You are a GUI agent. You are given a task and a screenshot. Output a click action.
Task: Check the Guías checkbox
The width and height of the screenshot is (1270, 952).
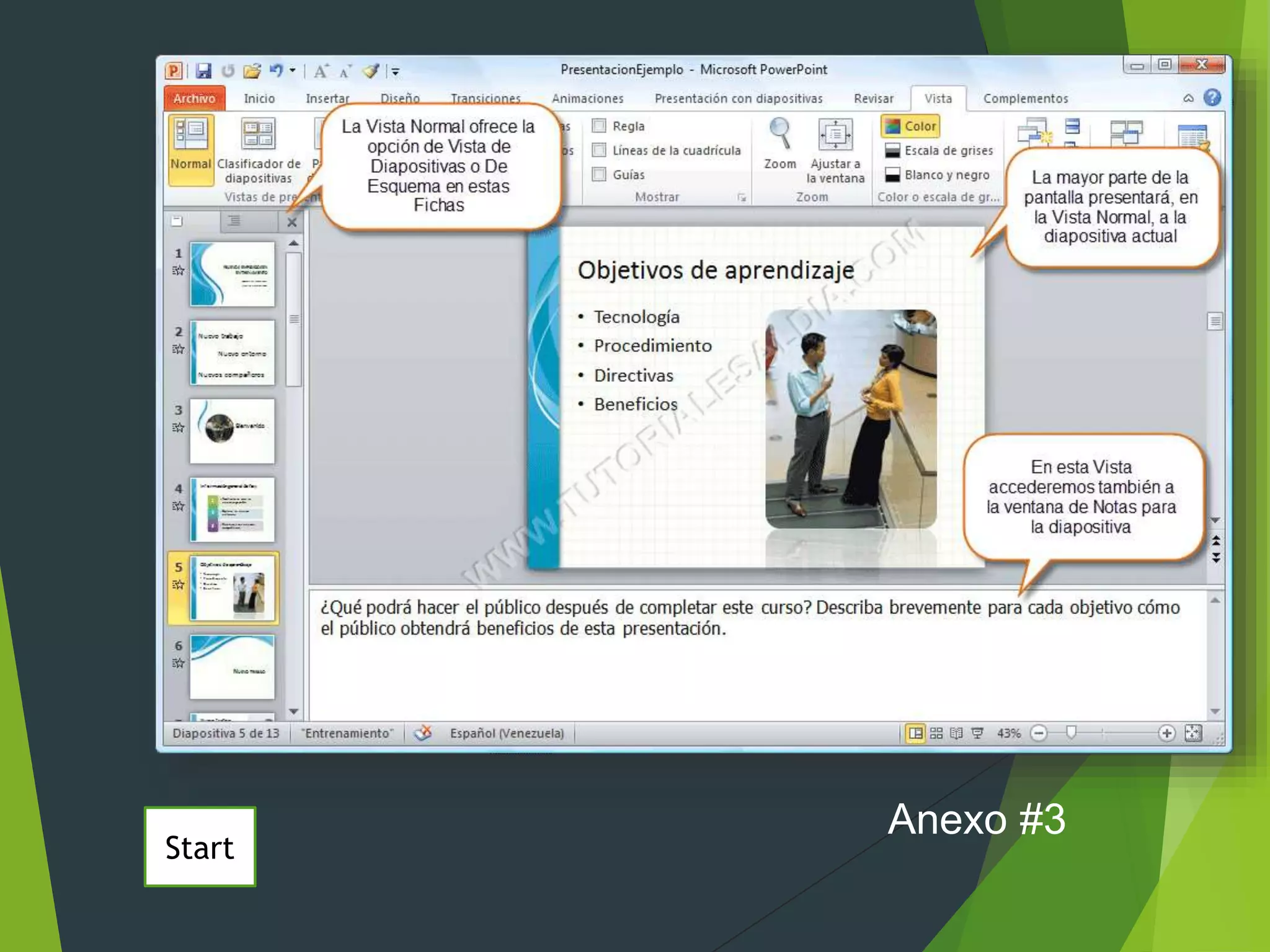pos(599,175)
